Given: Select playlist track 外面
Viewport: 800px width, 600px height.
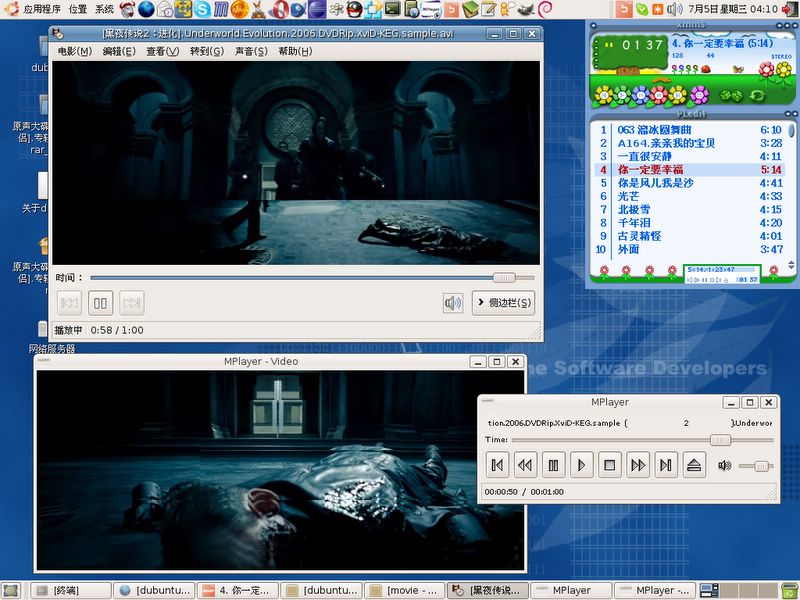Looking at the screenshot, I should click(689, 249).
